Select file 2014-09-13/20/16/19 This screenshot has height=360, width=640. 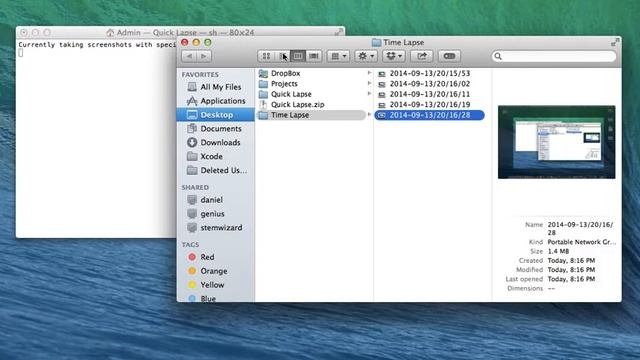[429, 104]
